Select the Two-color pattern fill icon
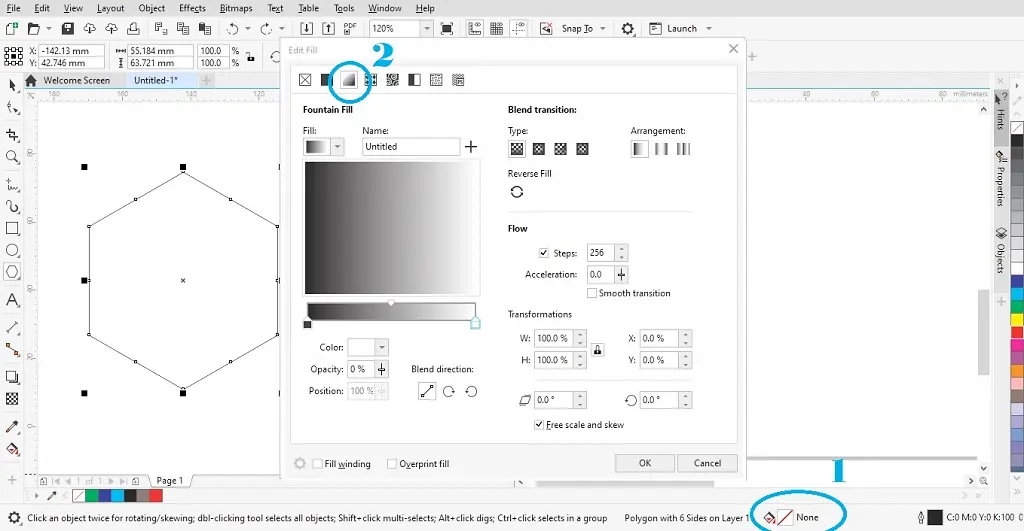This screenshot has width=1024, height=531. coord(414,80)
